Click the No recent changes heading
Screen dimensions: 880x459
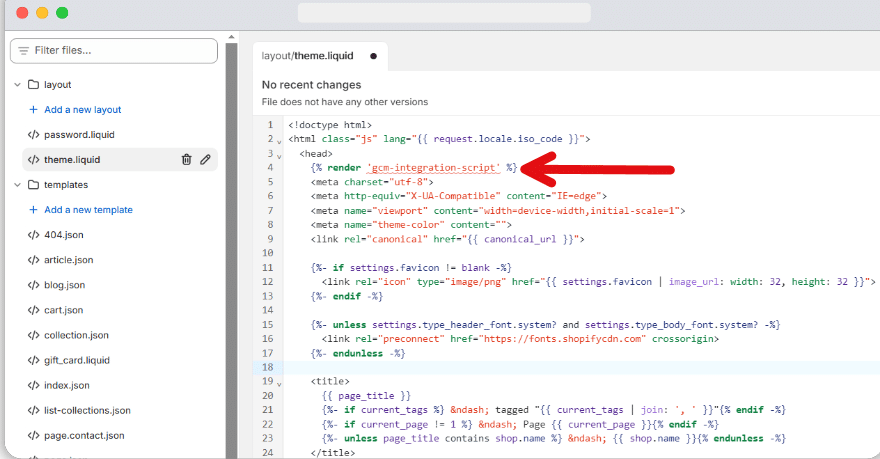pos(311,85)
